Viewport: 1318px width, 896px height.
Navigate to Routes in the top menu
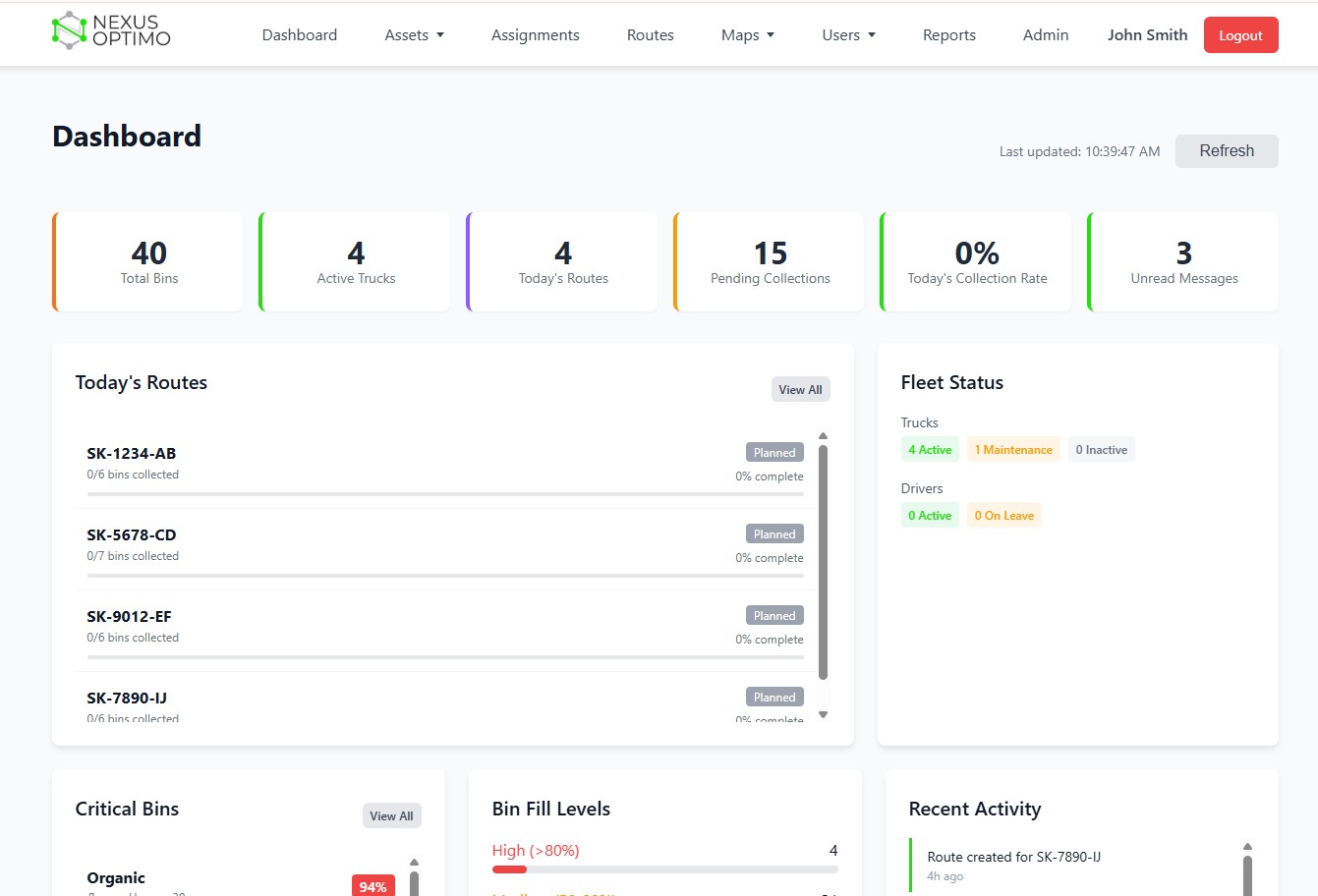click(651, 35)
